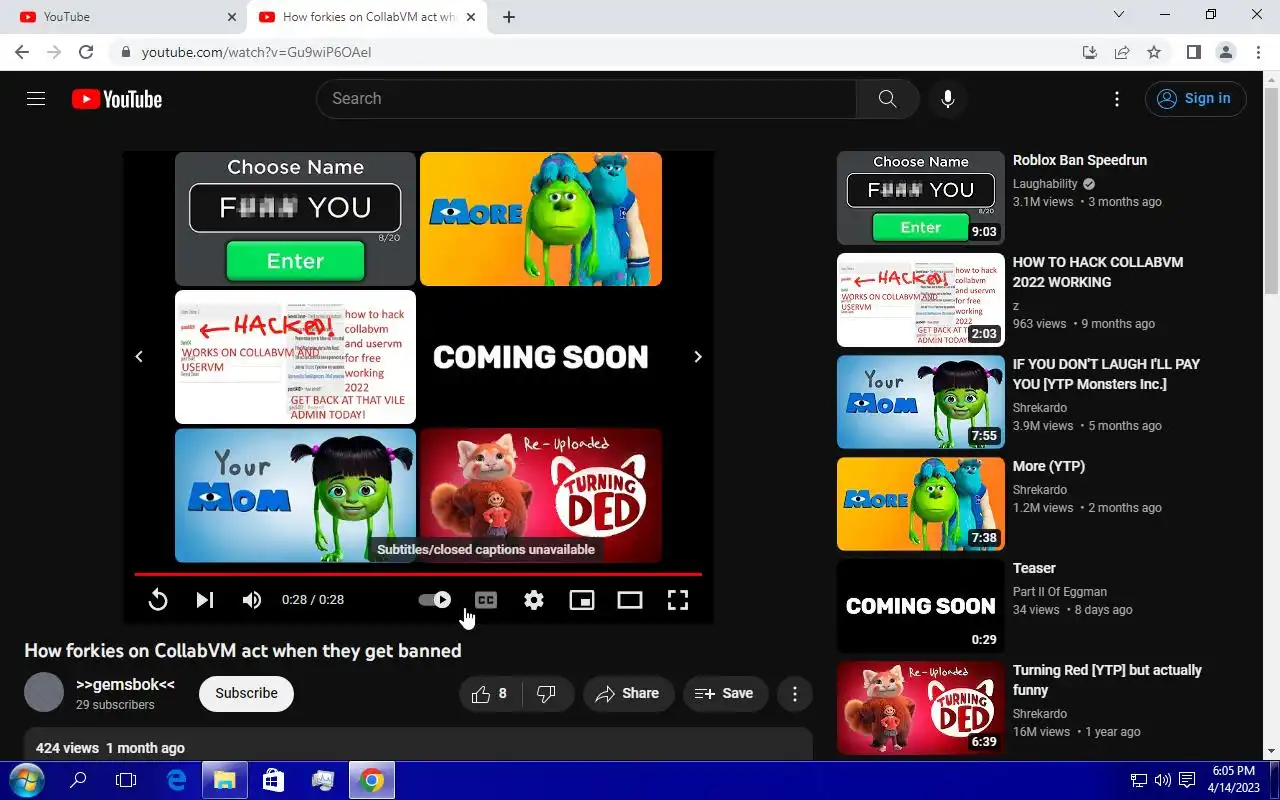Start voice search with microphone icon
The image size is (1280, 800).
(x=947, y=98)
